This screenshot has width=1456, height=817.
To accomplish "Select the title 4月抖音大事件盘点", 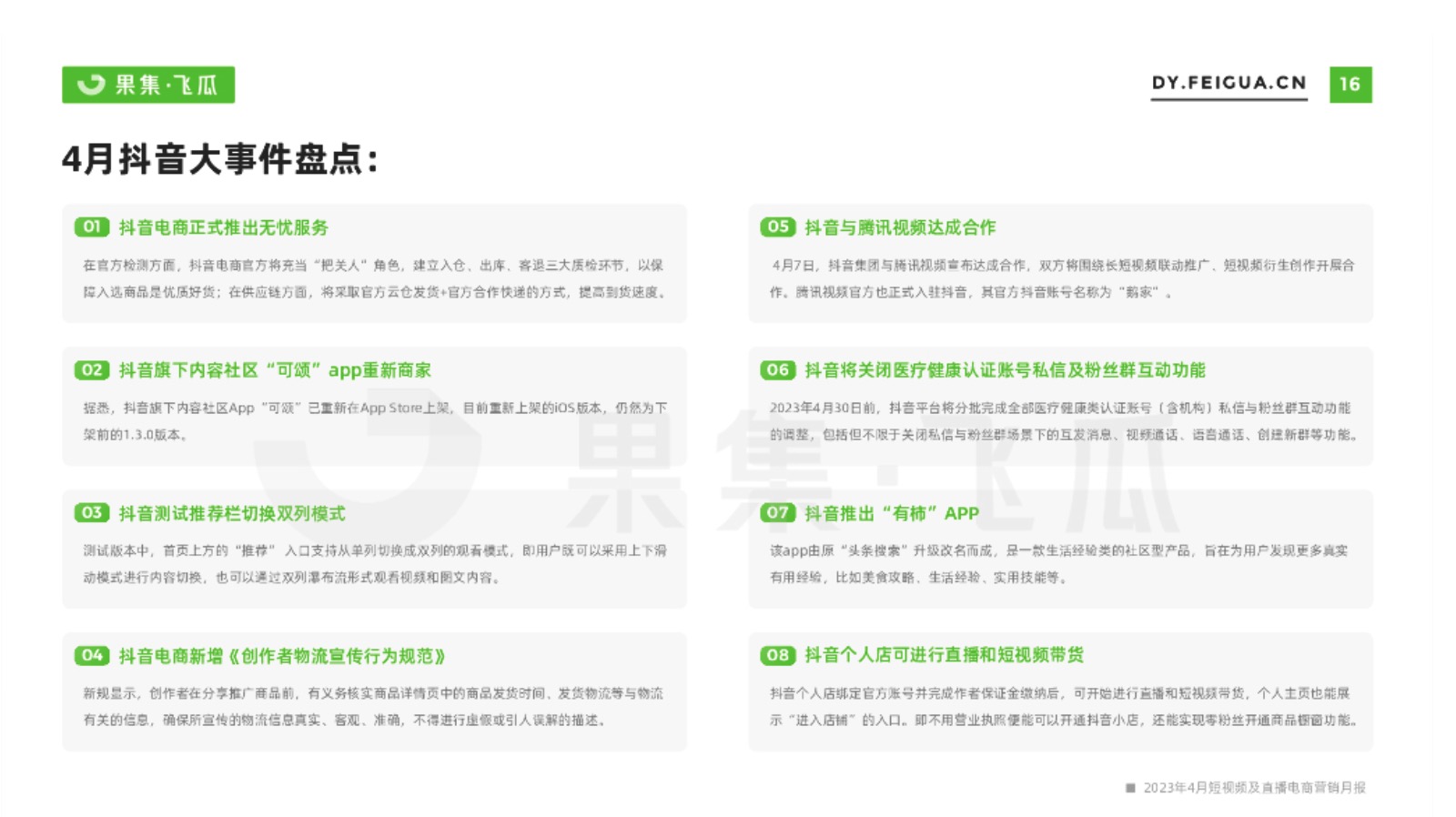I will (x=219, y=159).
